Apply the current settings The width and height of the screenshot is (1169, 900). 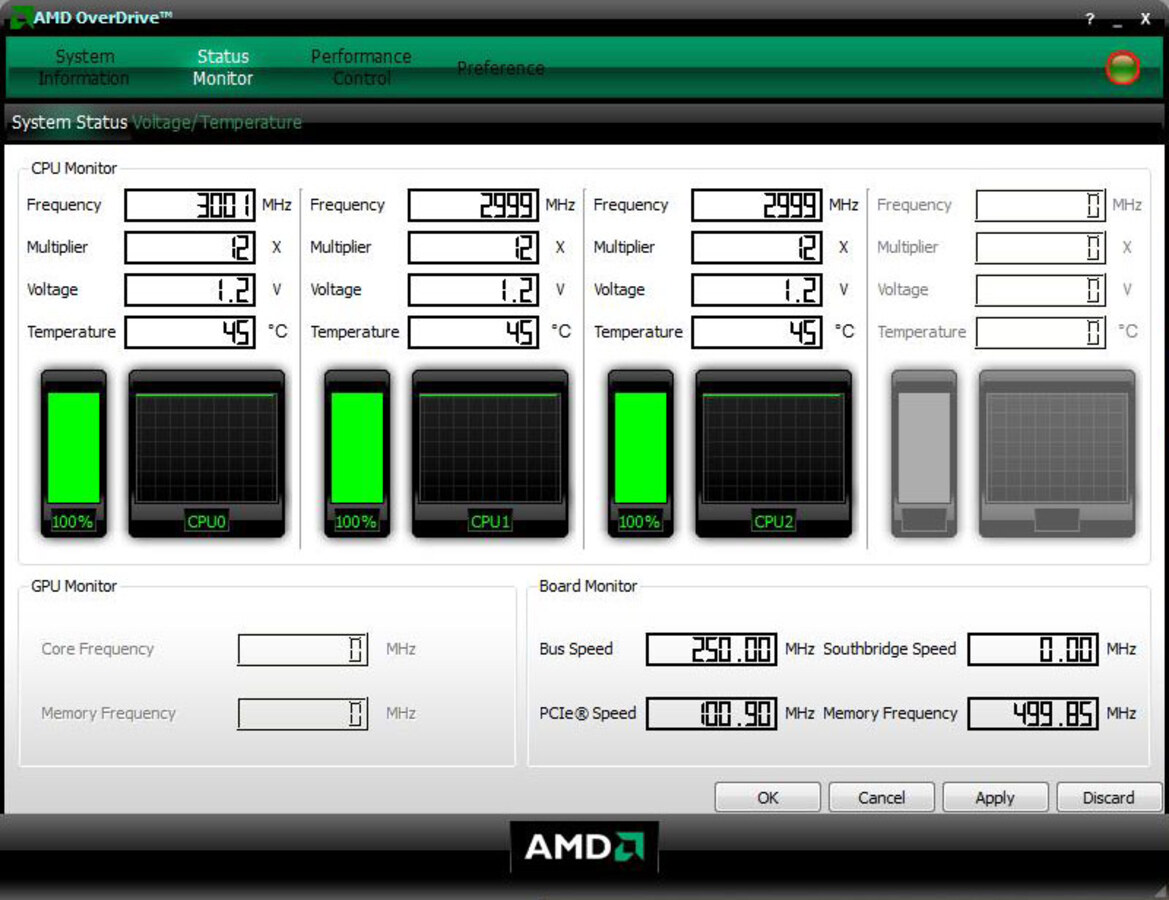click(x=995, y=798)
